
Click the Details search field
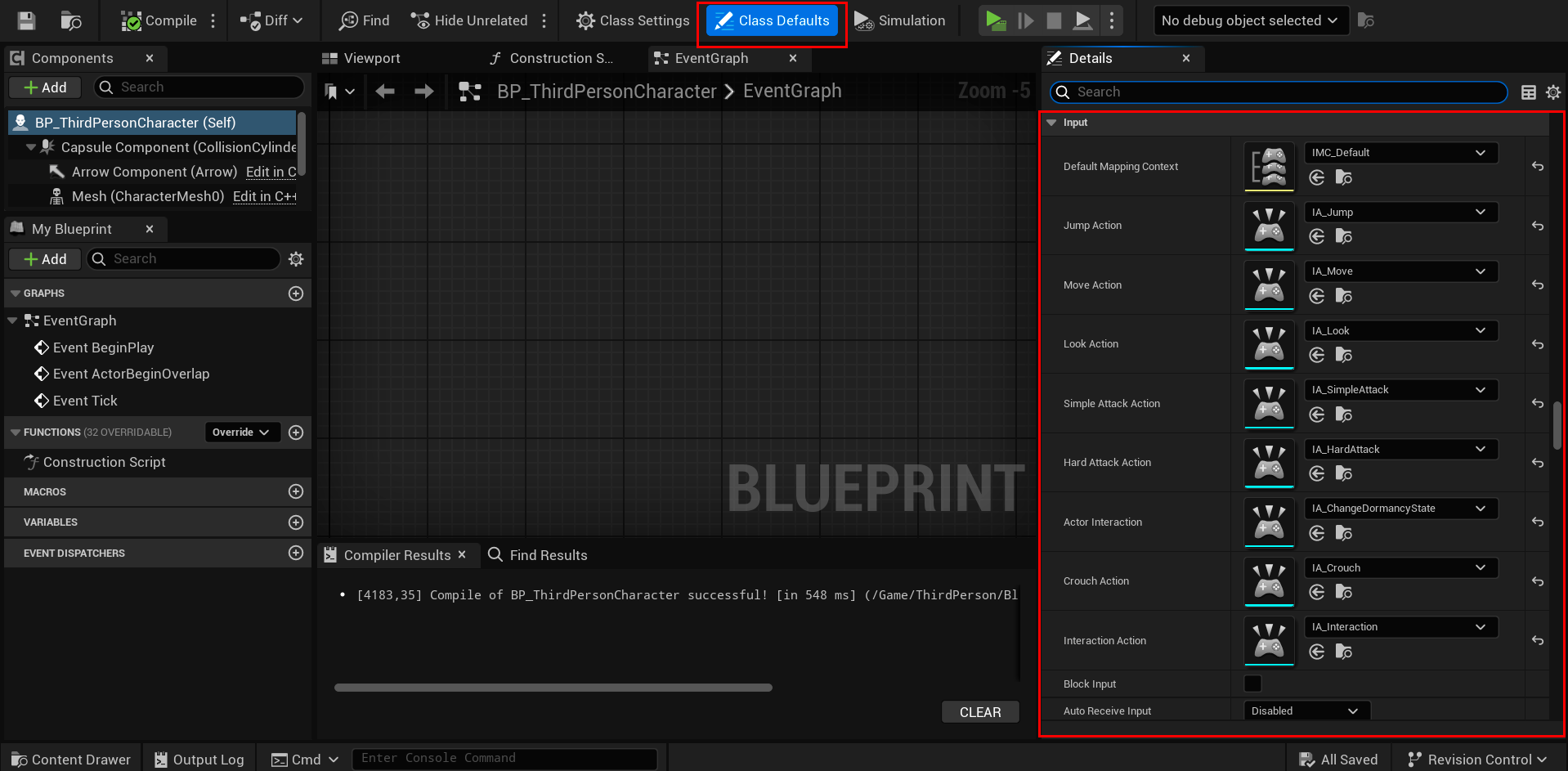(1279, 92)
